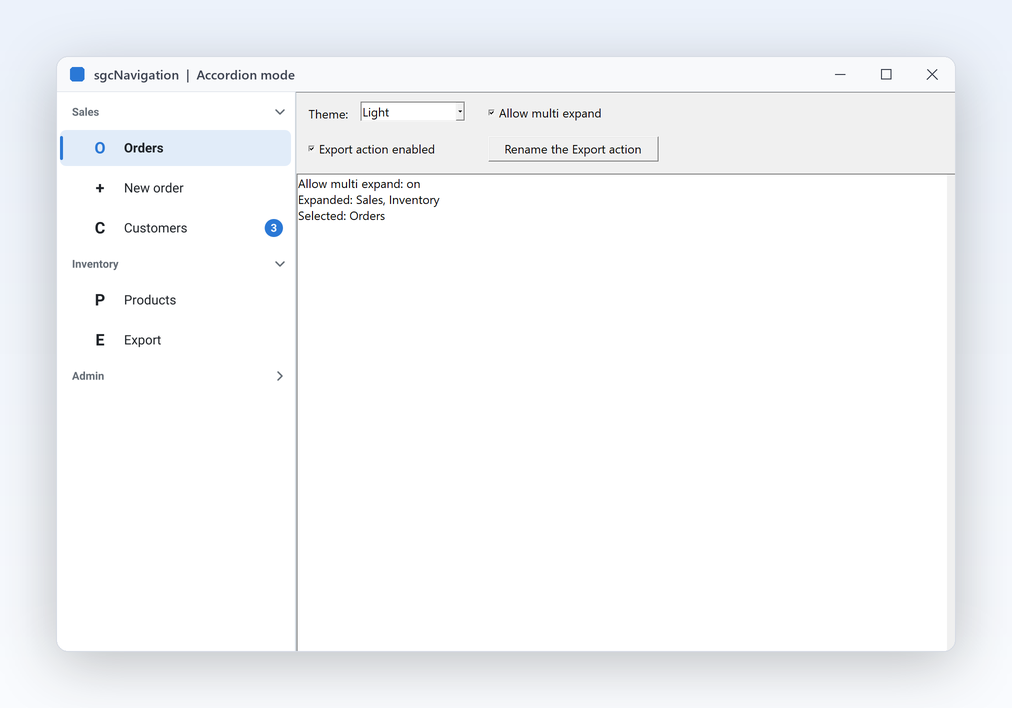
Task: Open New order navigation item
Action: click(176, 188)
